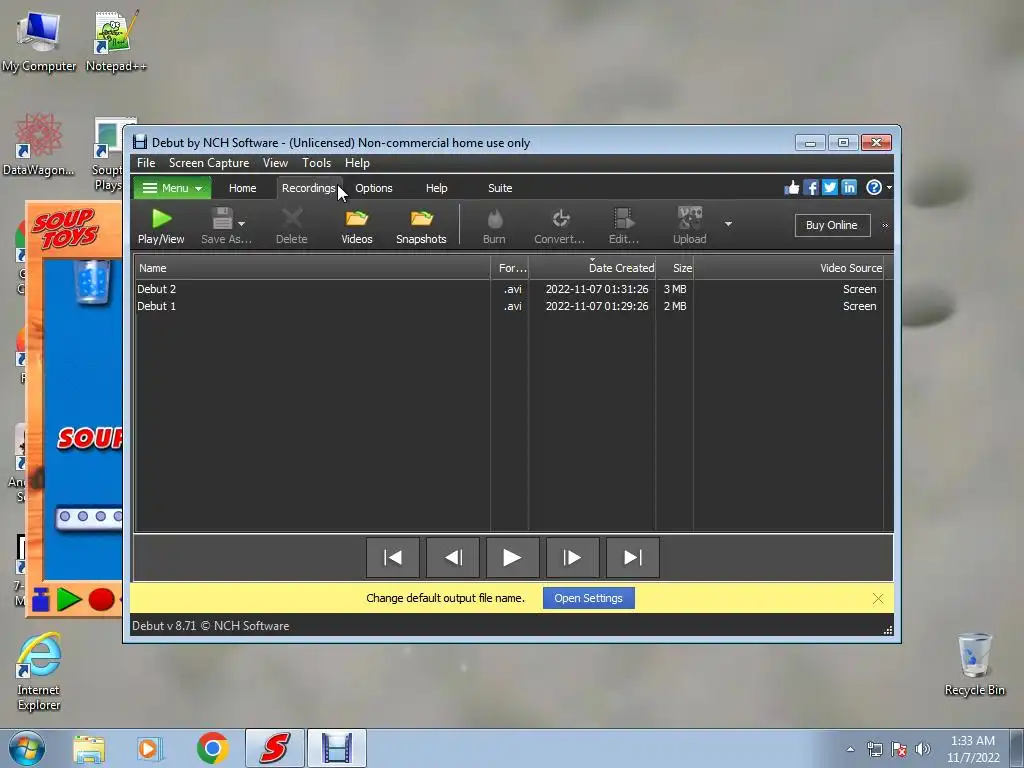Click the LinkedIn share icon

[x=848, y=188]
